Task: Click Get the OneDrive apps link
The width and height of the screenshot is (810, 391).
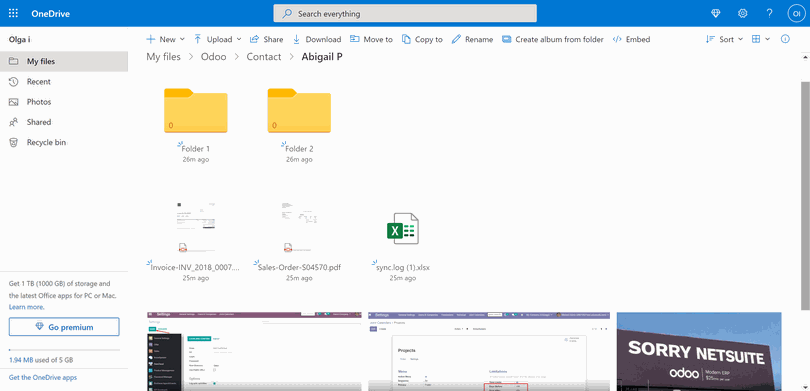Action: pos(43,378)
